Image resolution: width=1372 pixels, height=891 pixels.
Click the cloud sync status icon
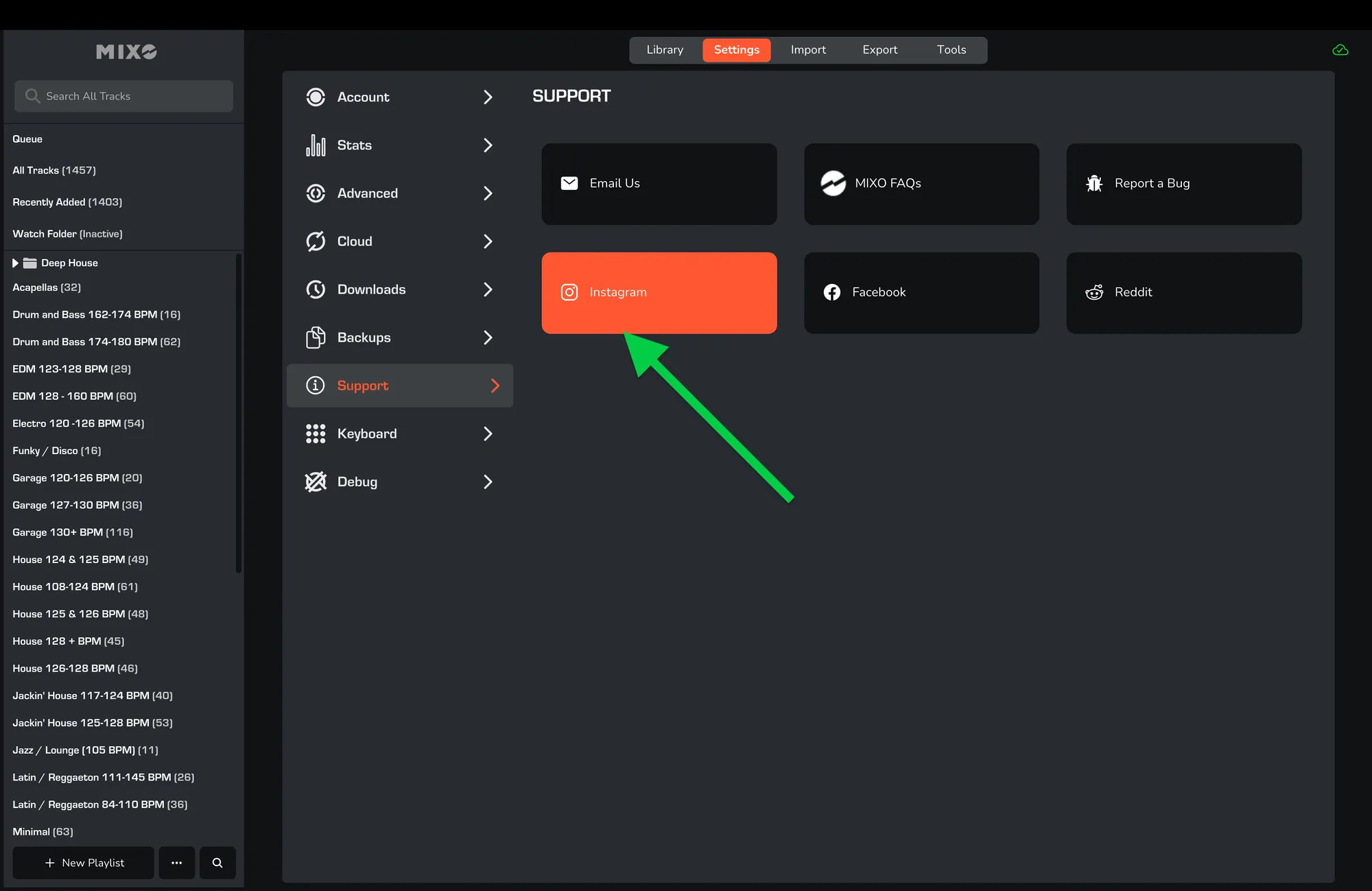[x=1340, y=50]
